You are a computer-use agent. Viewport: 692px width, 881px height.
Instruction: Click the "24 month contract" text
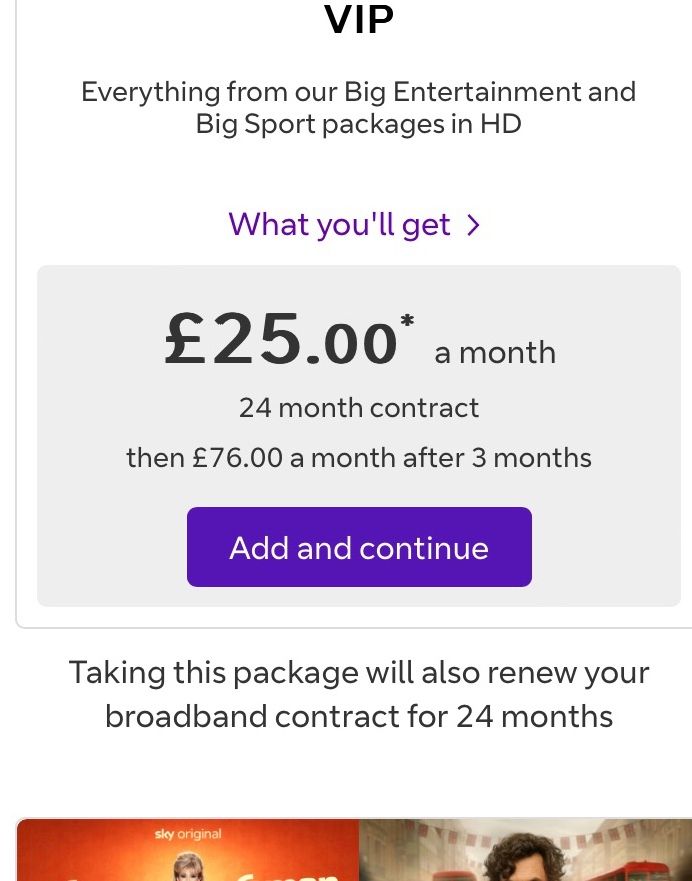tap(359, 408)
